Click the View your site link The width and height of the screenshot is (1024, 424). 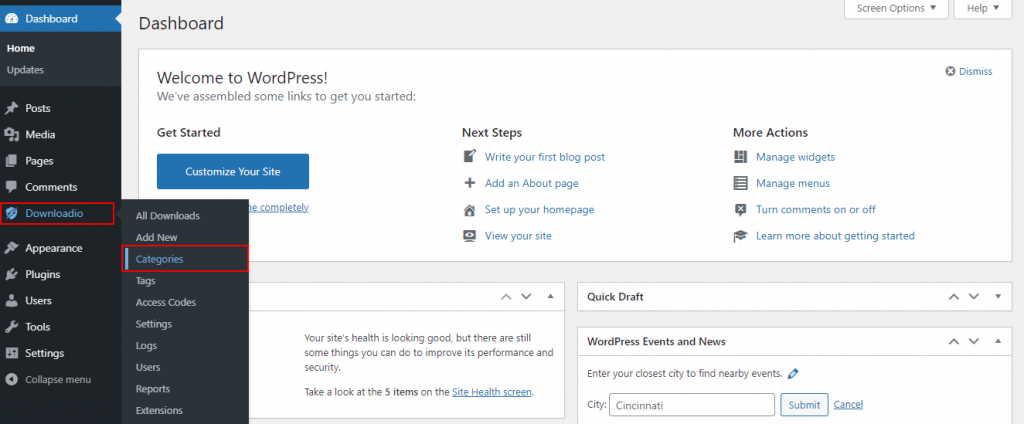coord(518,236)
